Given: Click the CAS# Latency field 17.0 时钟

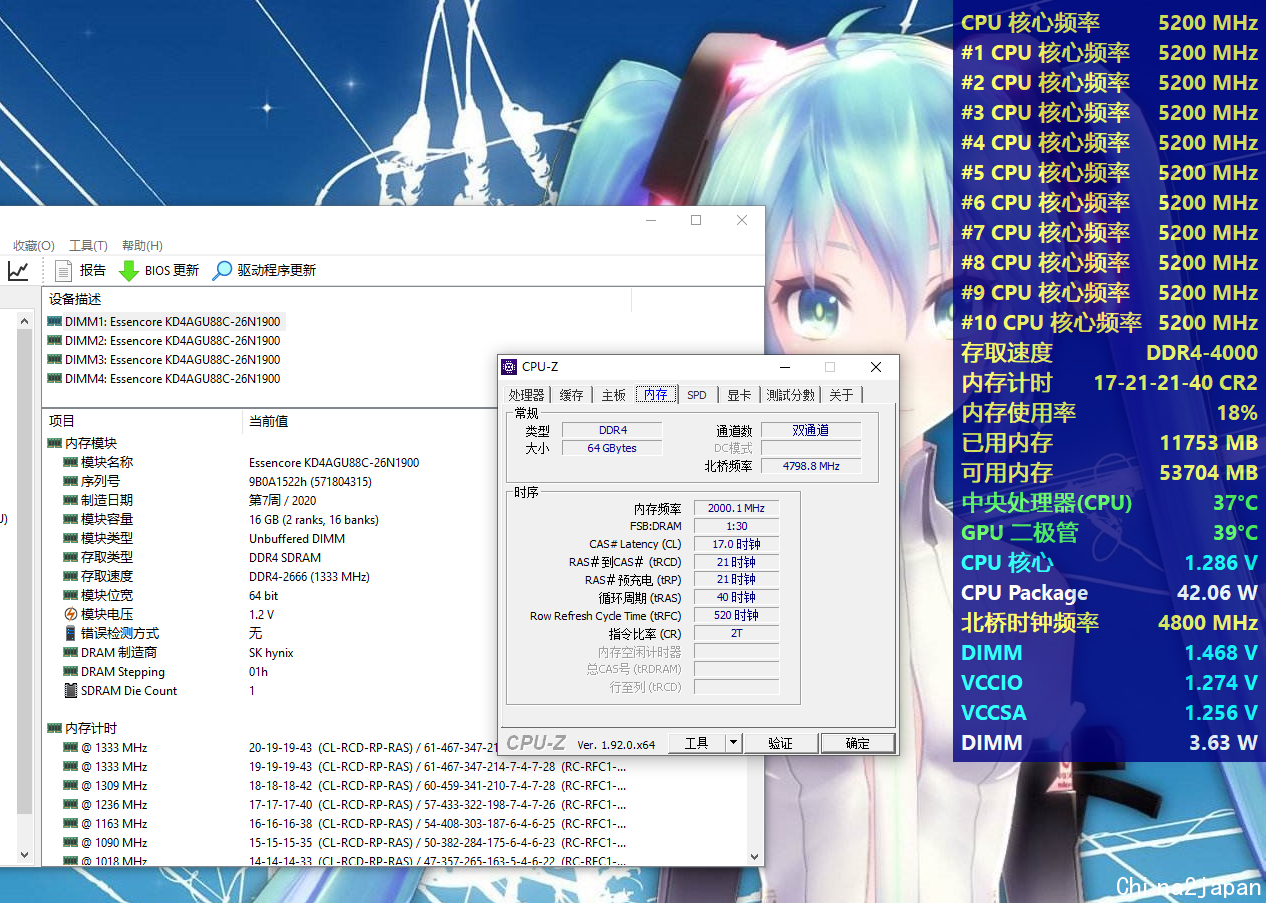Looking at the screenshot, I should point(735,544).
